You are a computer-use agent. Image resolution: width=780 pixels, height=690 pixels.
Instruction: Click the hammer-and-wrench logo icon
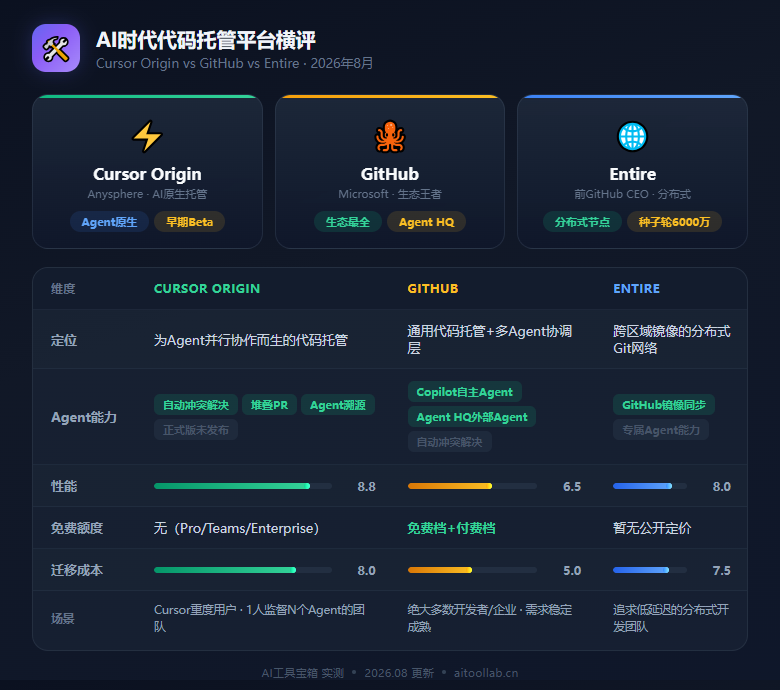coord(56,48)
